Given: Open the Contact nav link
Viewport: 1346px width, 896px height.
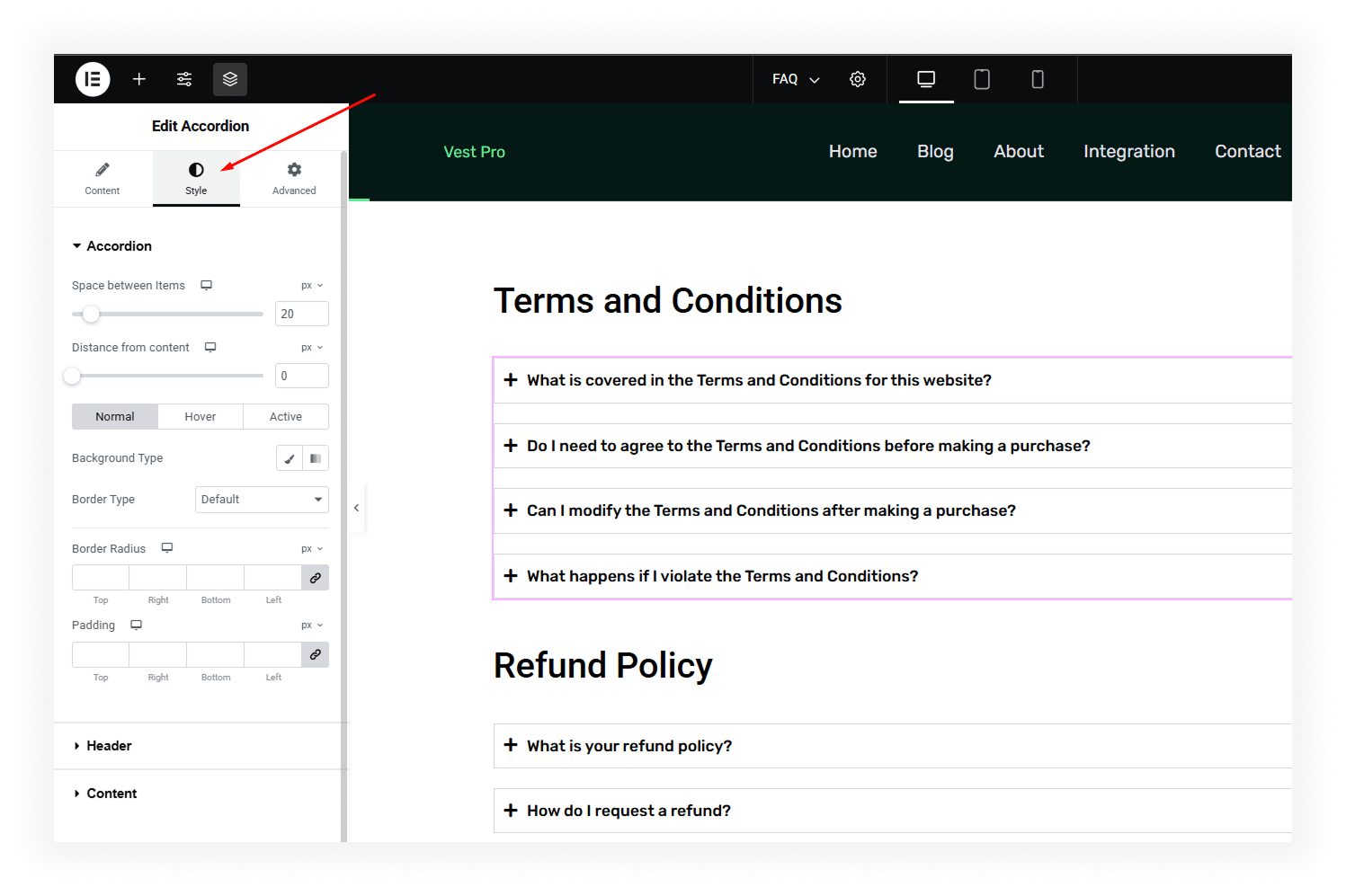Looking at the screenshot, I should point(1248,152).
